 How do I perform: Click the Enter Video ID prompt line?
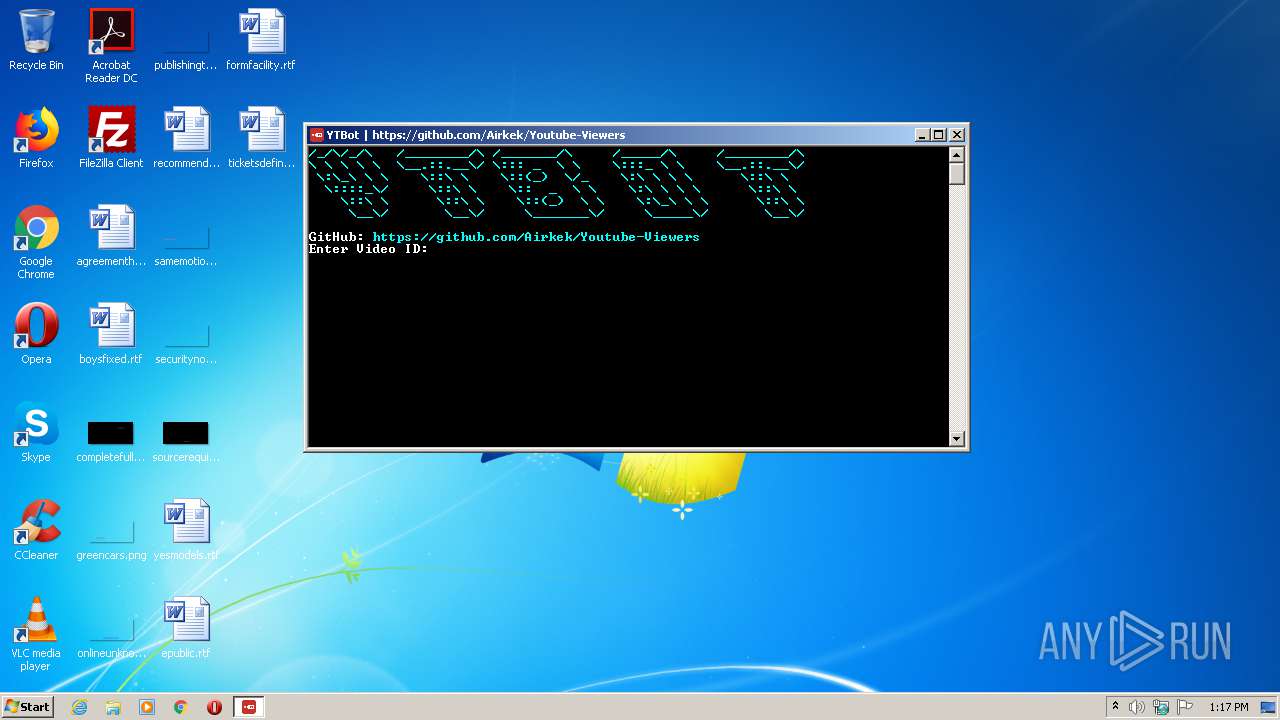(x=368, y=249)
